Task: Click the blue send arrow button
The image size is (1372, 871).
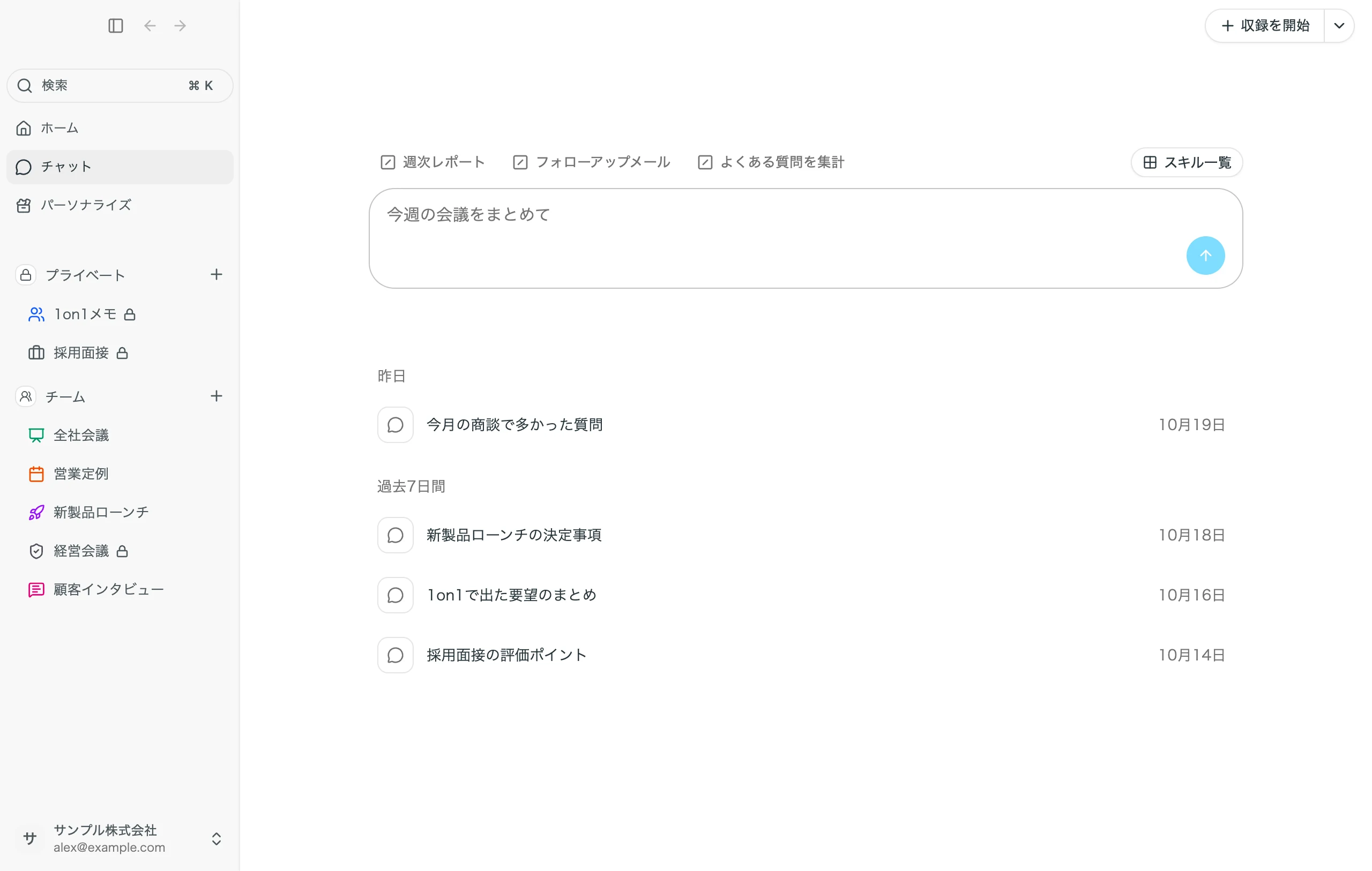Action: (1205, 256)
